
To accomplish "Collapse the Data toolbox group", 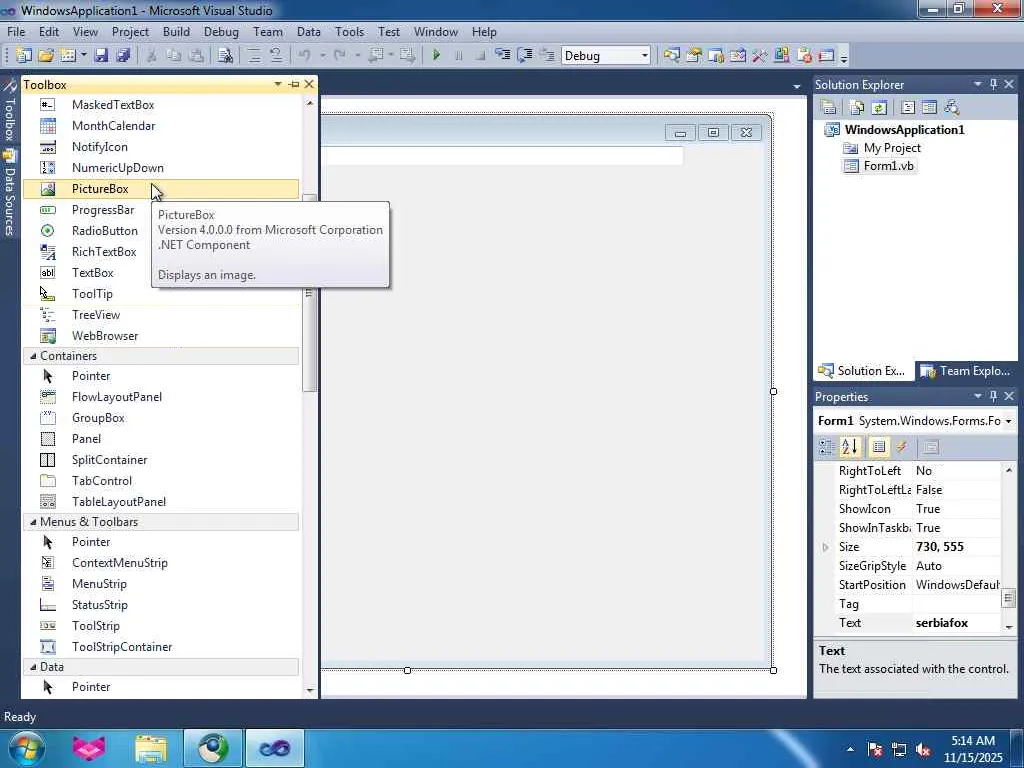I will 33,667.
